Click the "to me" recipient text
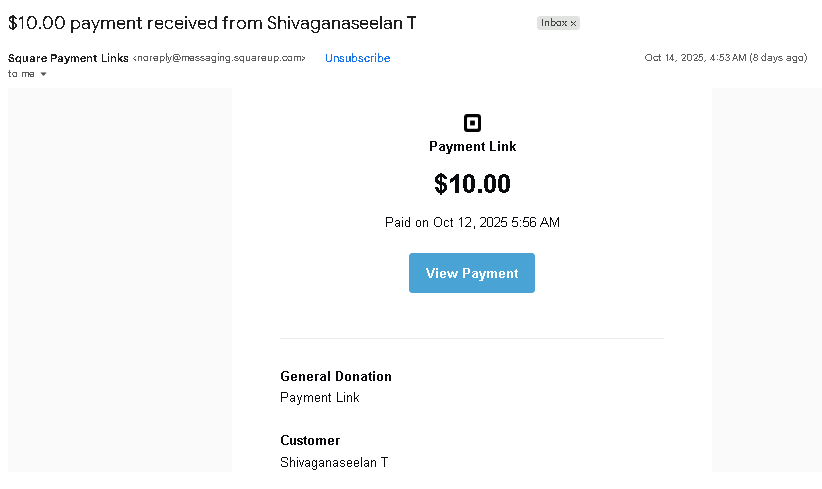The width and height of the screenshot is (822, 489). pyautogui.click(x=20, y=74)
